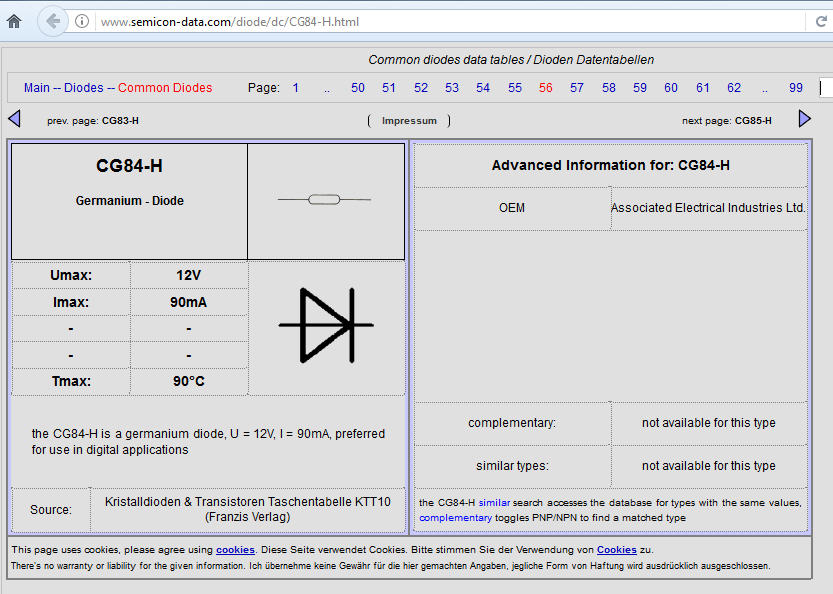
Task: Click the browser home icon
Action: click(14, 21)
